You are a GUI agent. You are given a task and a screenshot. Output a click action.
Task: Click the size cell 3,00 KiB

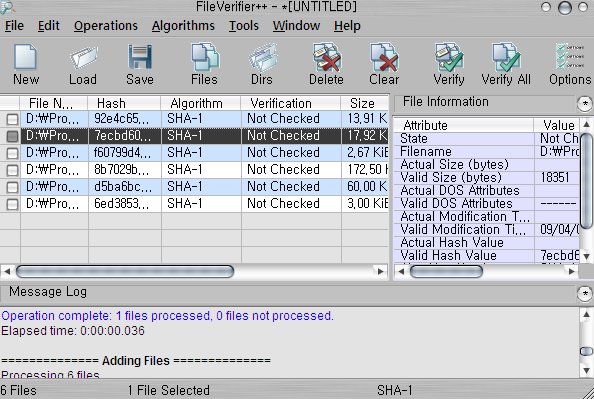pyautogui.click(x=365, y=203)
